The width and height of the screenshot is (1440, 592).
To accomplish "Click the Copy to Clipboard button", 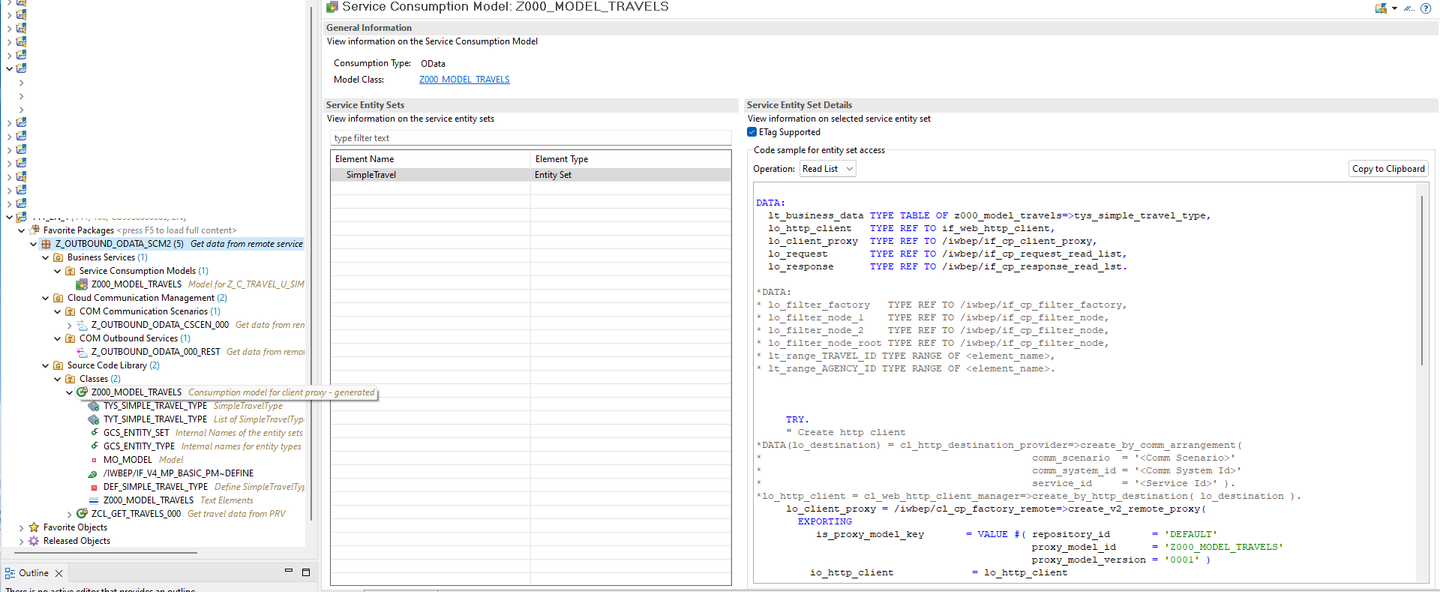I will coord(1388,169).
